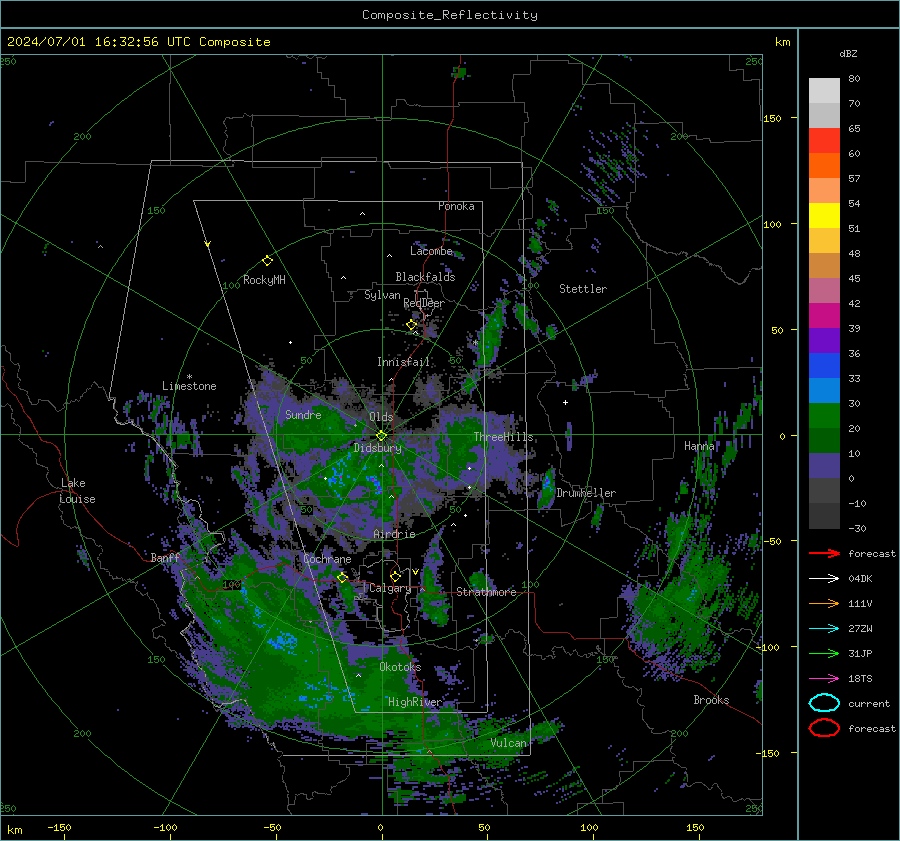Select the -100 tick on bottom axis
Viewport: 900px width, 841px height.
[x=165, y=827]
